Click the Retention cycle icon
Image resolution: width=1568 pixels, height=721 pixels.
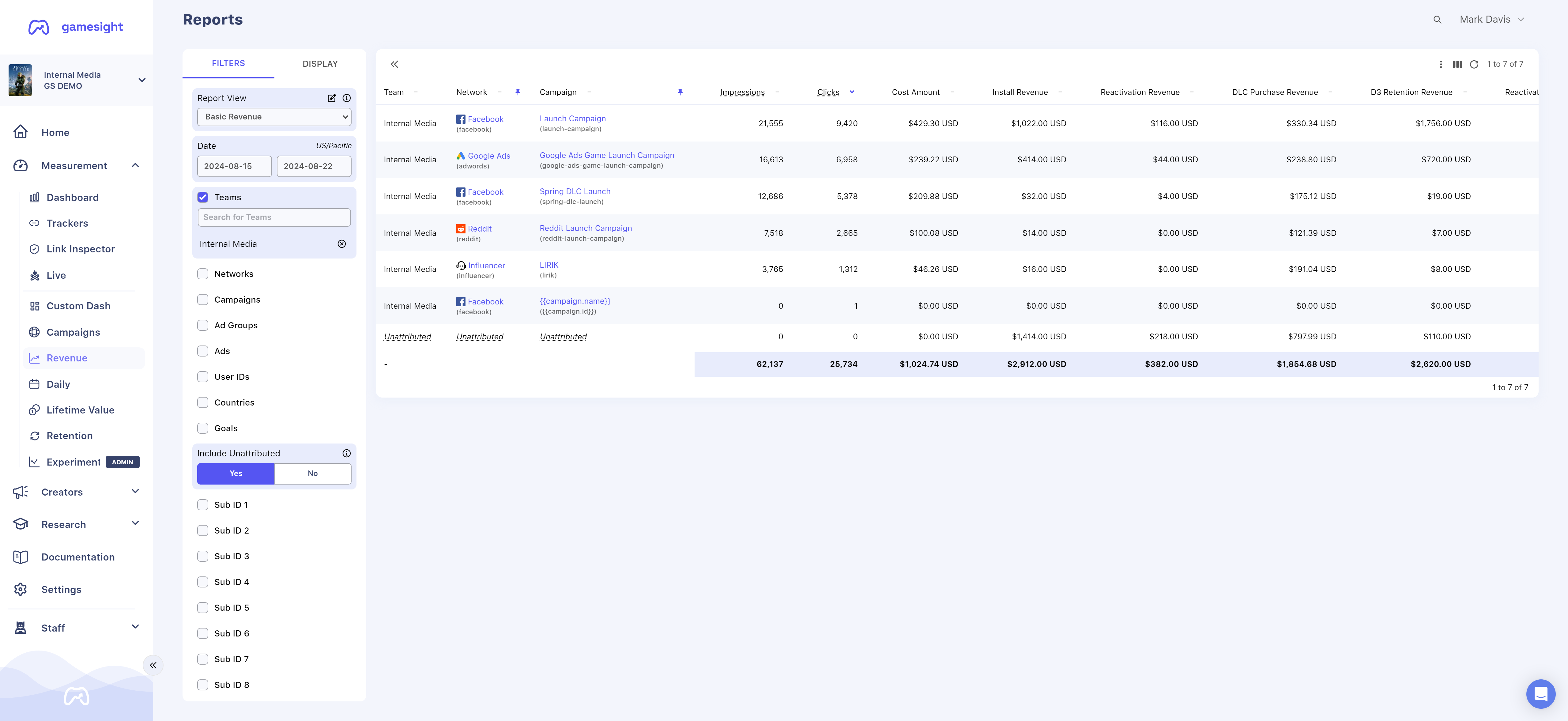(x=35, y=436)
